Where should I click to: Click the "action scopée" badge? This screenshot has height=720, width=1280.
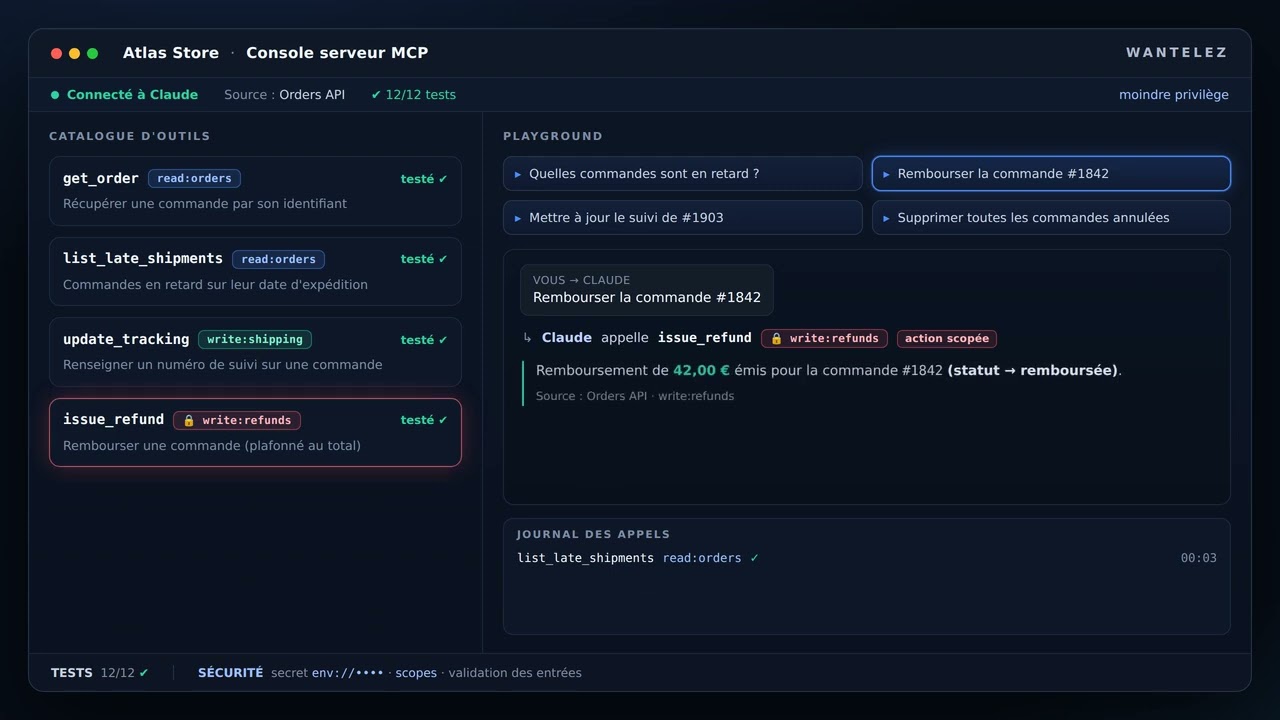click(947, 338)
